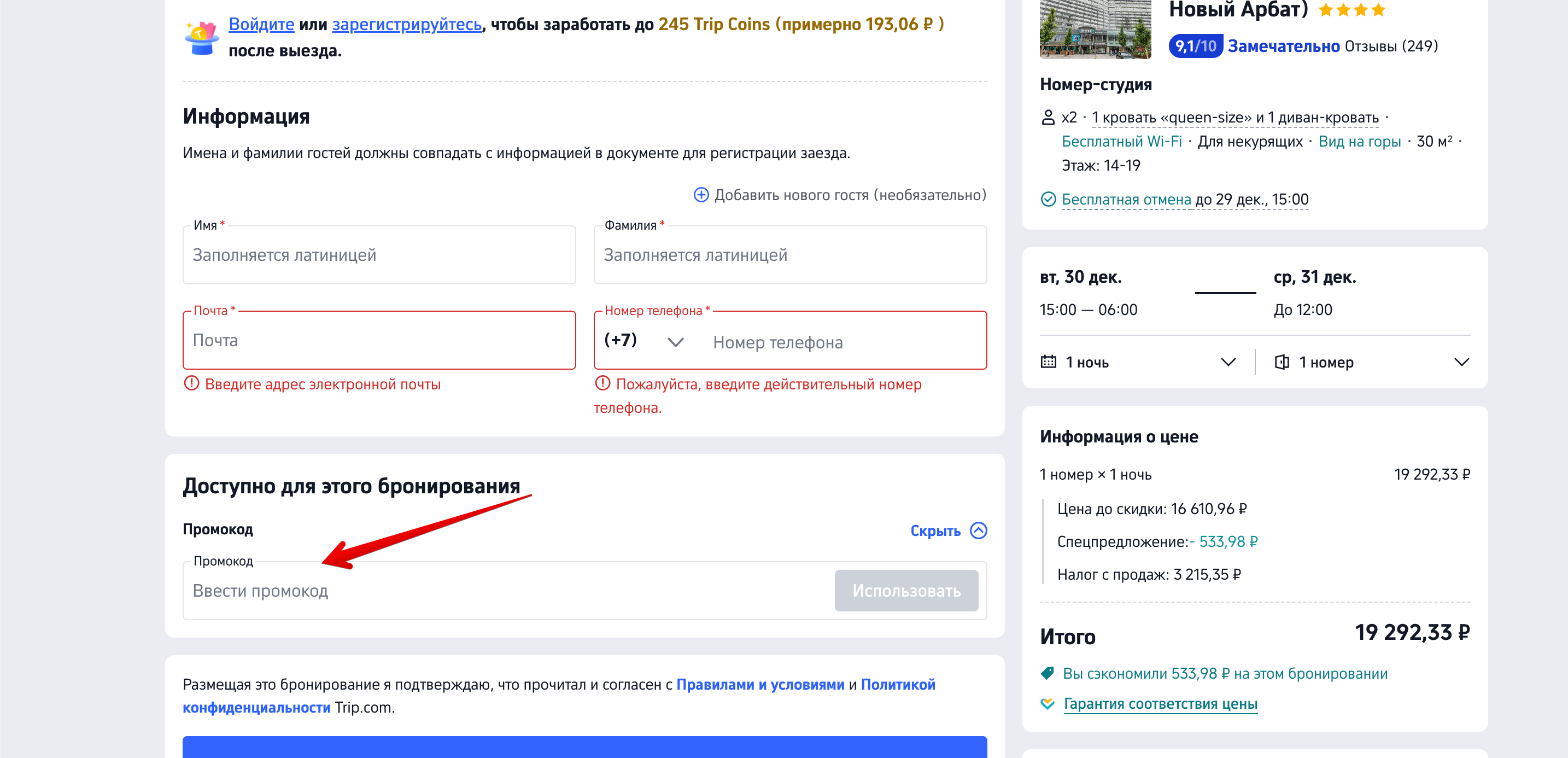This screenshot has width=1568, height=758.
Task: Click the guest person icon near x2
Action: click(x=1048, y=117)
